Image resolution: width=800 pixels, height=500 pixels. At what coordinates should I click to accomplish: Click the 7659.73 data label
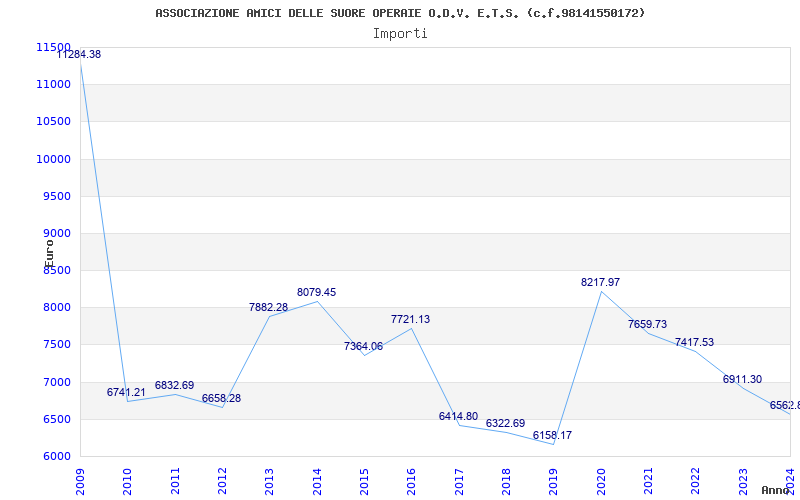click(x=647, y=324)
